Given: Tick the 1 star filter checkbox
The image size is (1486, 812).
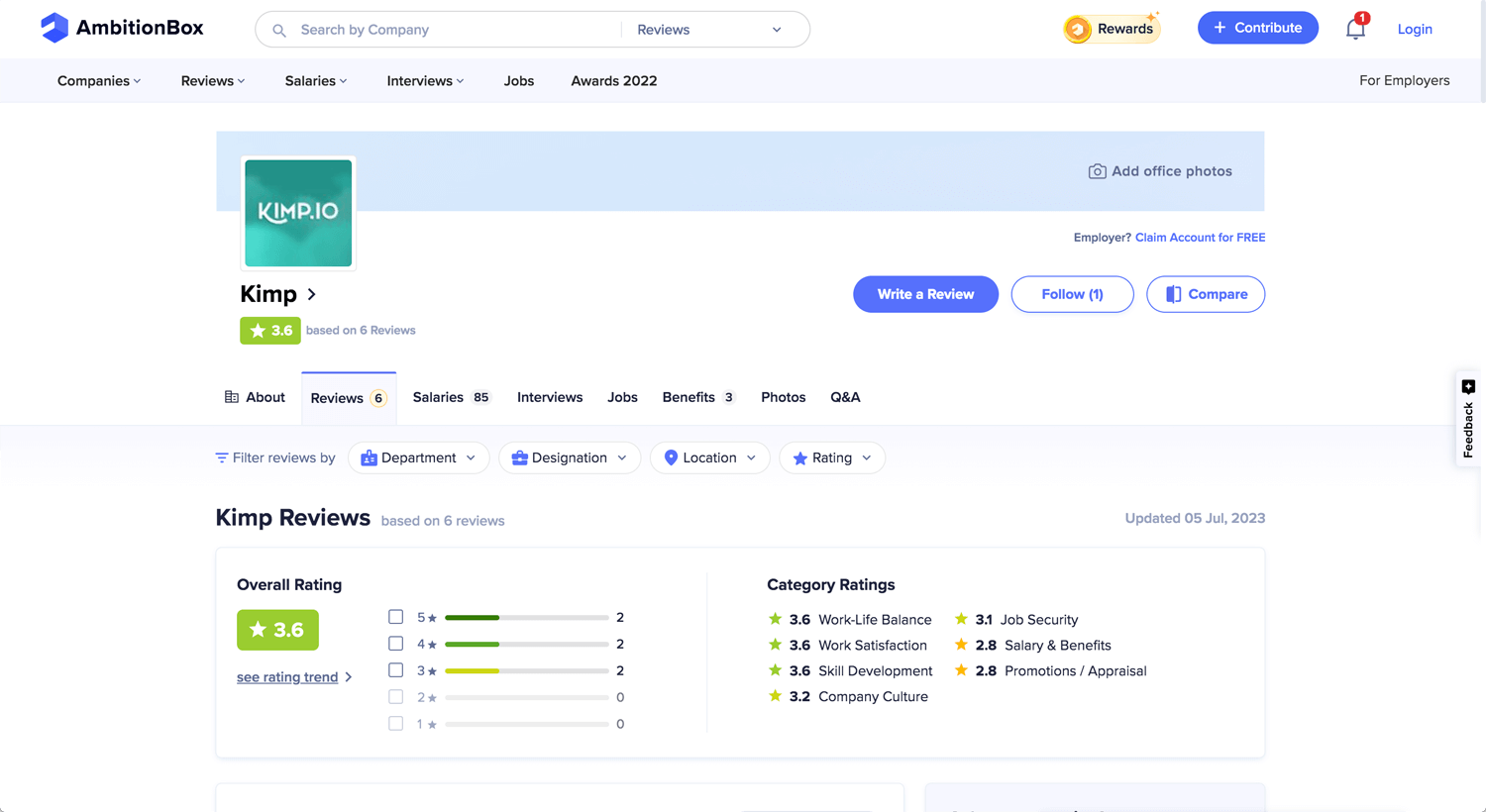Looking at the screenshot, I should 395,724.
